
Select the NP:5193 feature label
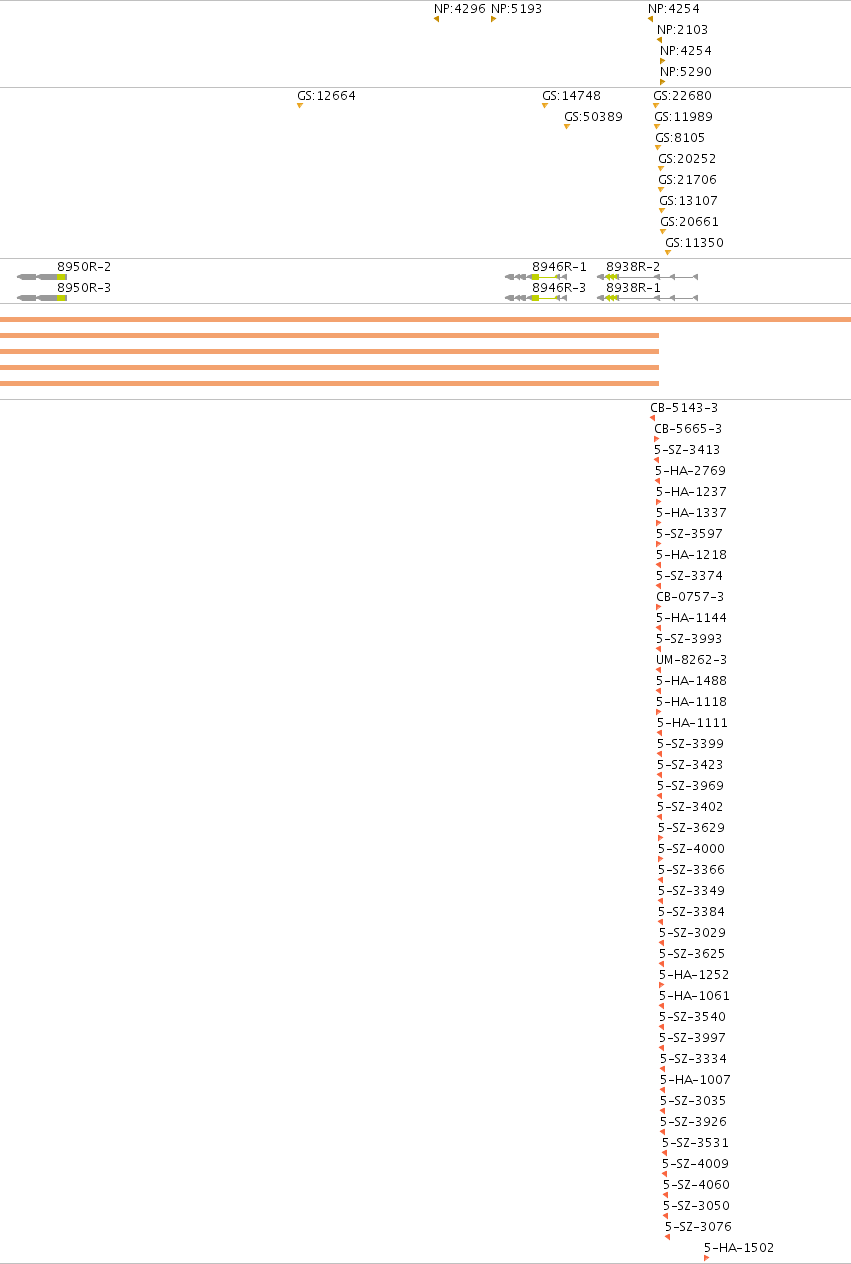pos(516,9)
